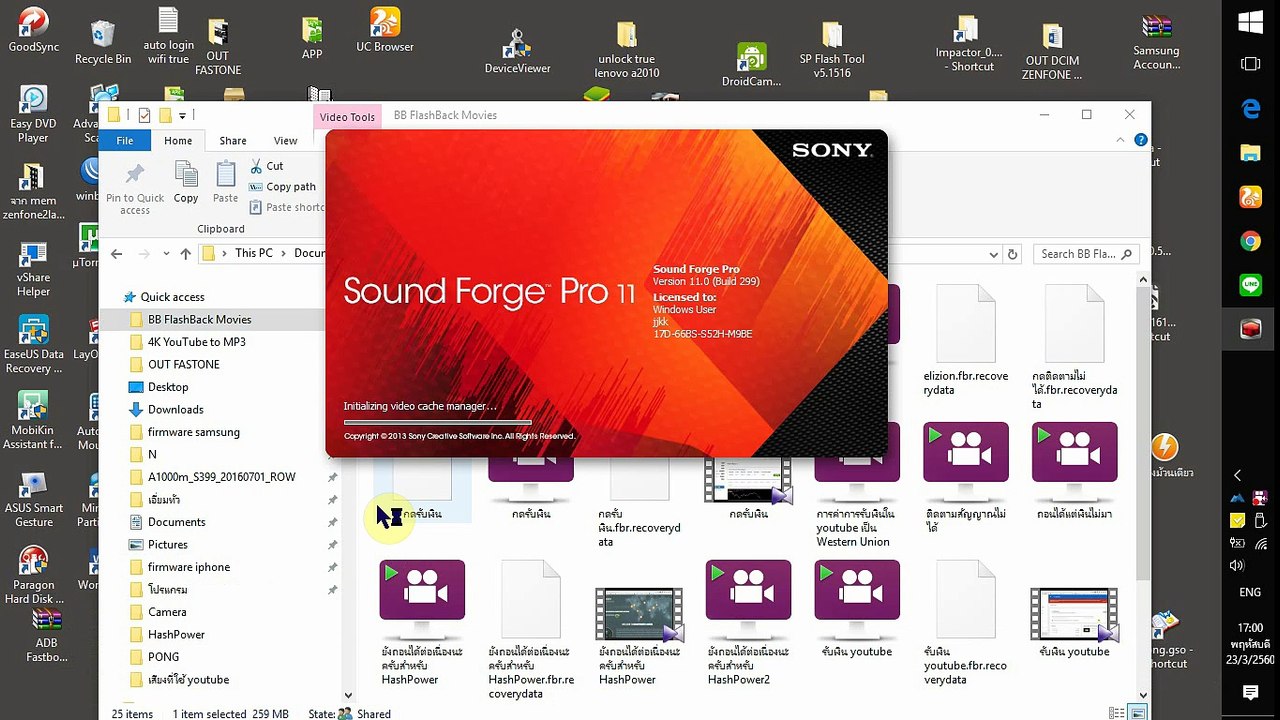This screenshot has height=720, width=1280.
Task: Open the Video Tools contextual tab
Action: (347, 117)
